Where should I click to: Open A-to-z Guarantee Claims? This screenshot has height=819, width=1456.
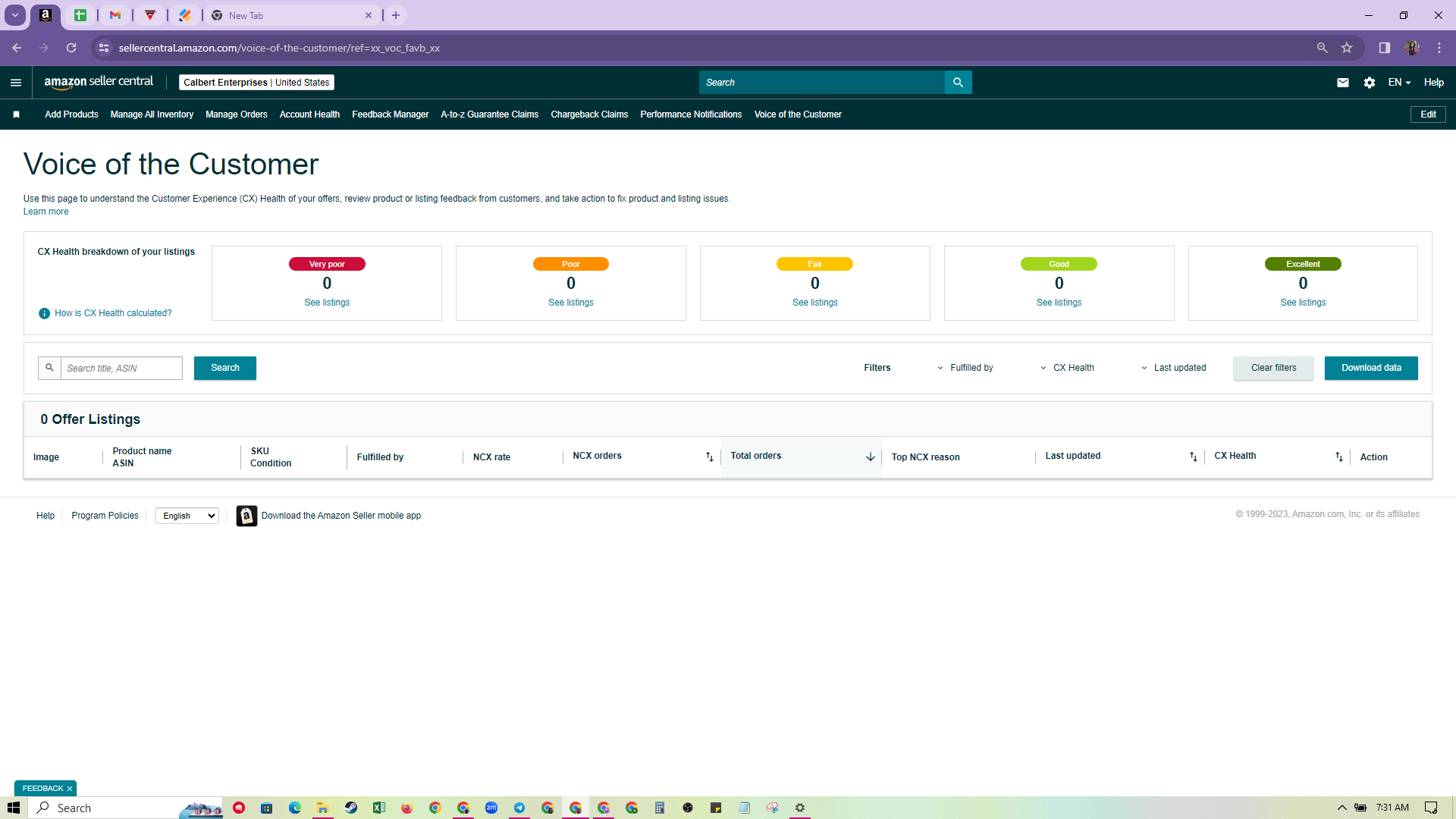pos(490,115)
